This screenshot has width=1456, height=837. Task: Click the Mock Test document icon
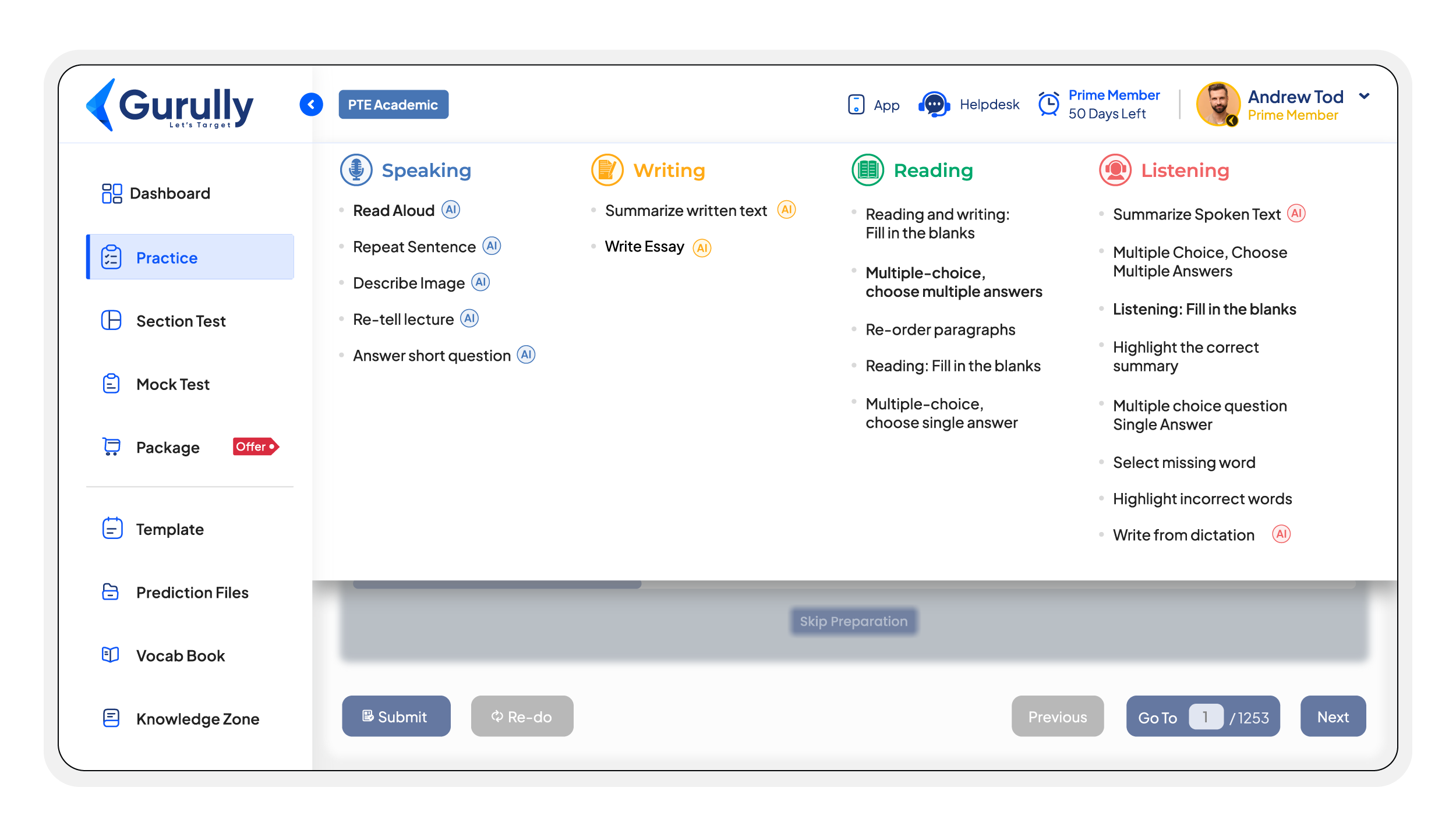tap(111, 384)
